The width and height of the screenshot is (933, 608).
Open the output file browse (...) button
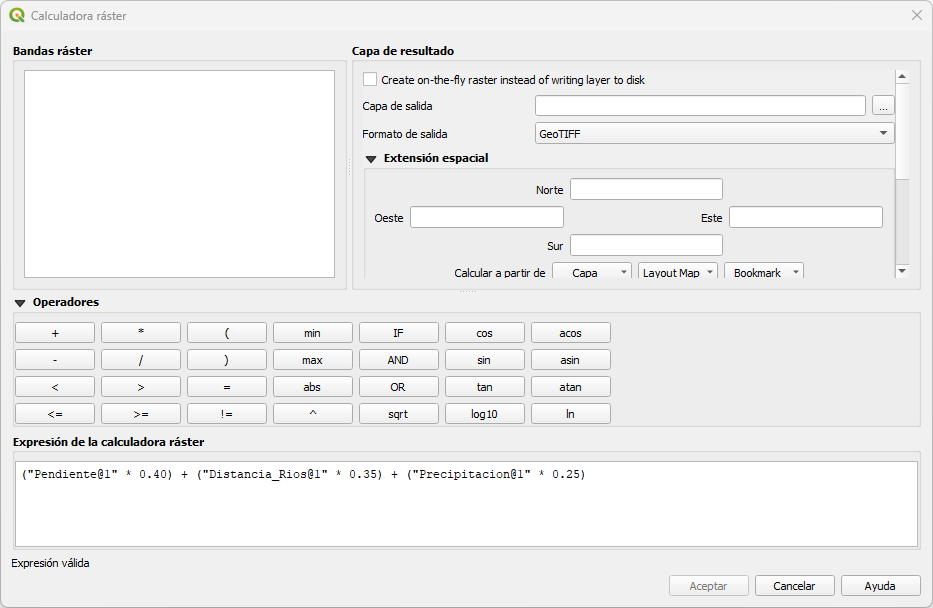(883, 106)
